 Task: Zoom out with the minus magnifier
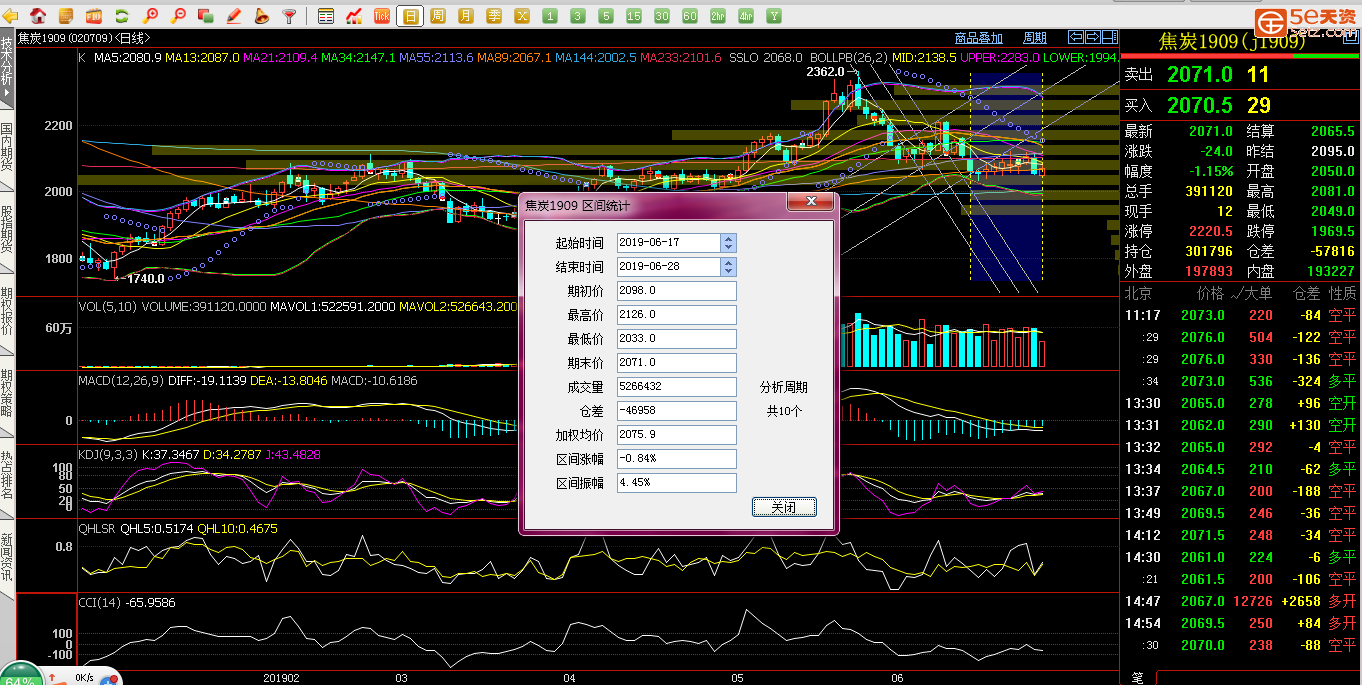coord(178,16)
